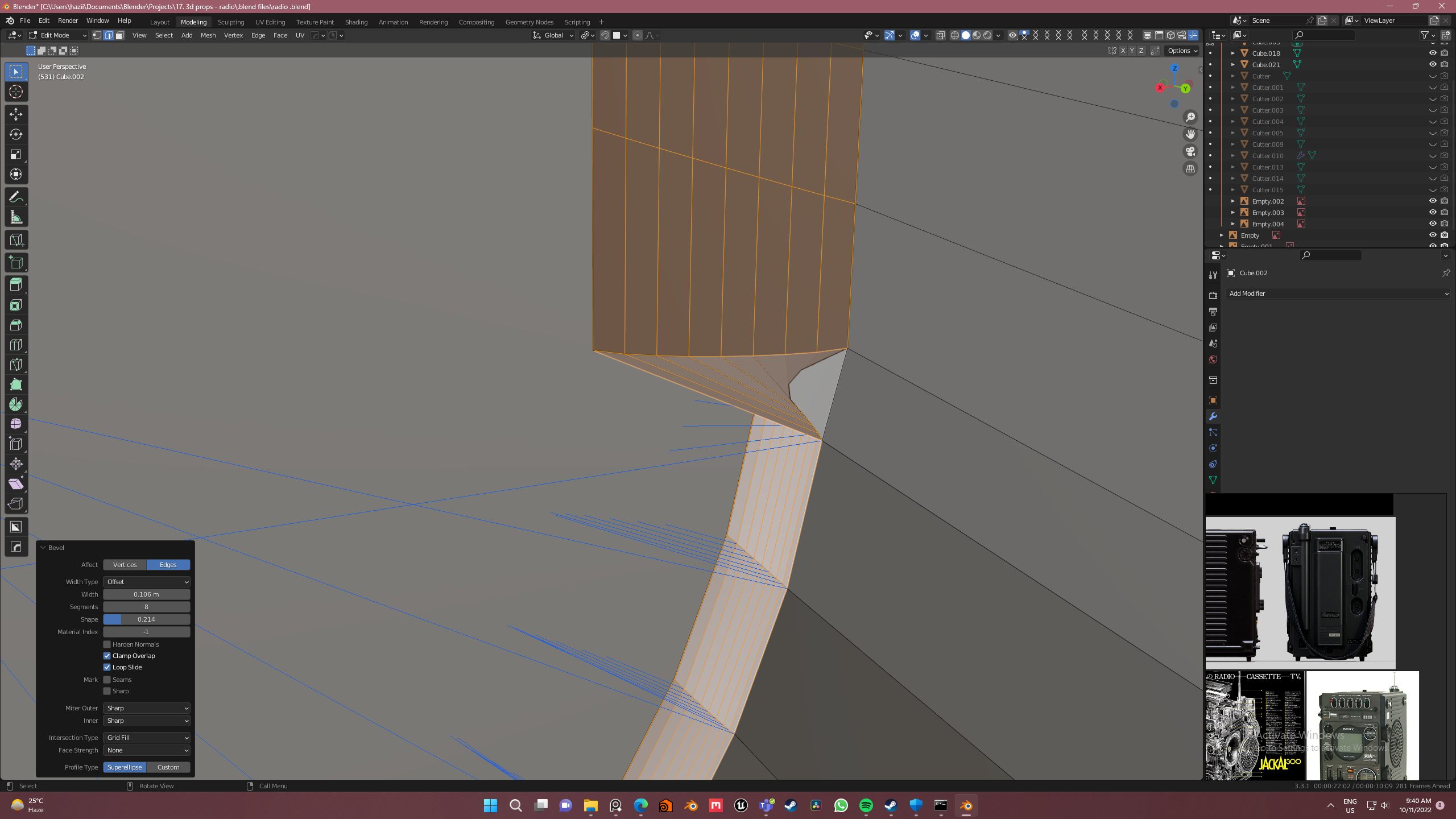This screenshot has height=819, width=1456.
Task: Open the Add Modifier dropdown
Action: [x=1338, y=293]
